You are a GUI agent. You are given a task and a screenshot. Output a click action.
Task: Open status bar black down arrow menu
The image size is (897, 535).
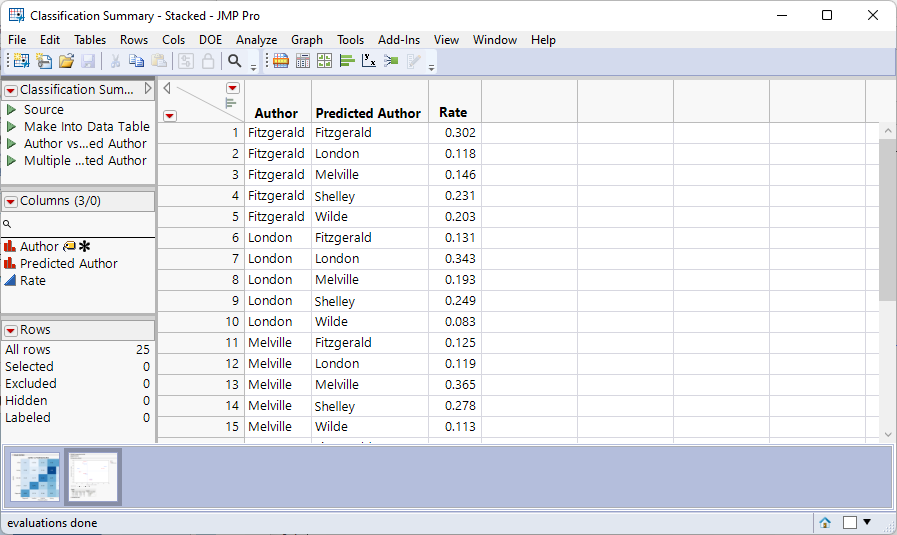(867, 522)
